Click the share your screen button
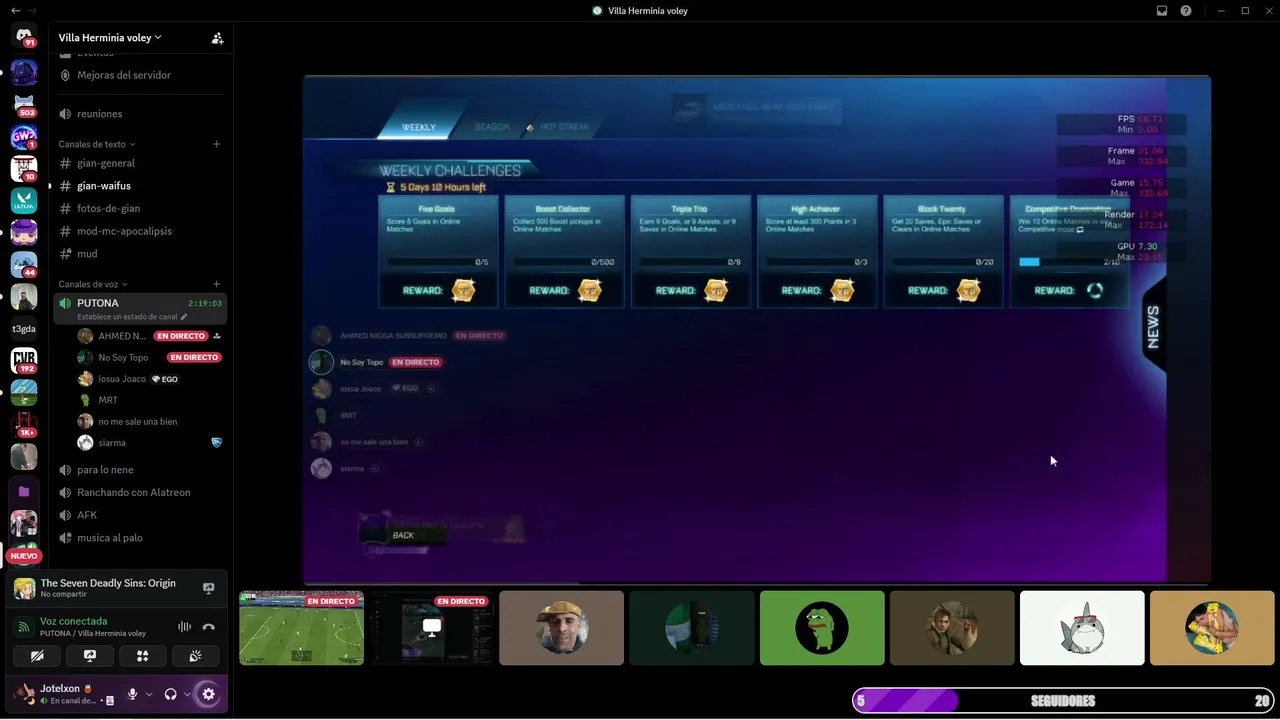 click(x=90, y=656)
